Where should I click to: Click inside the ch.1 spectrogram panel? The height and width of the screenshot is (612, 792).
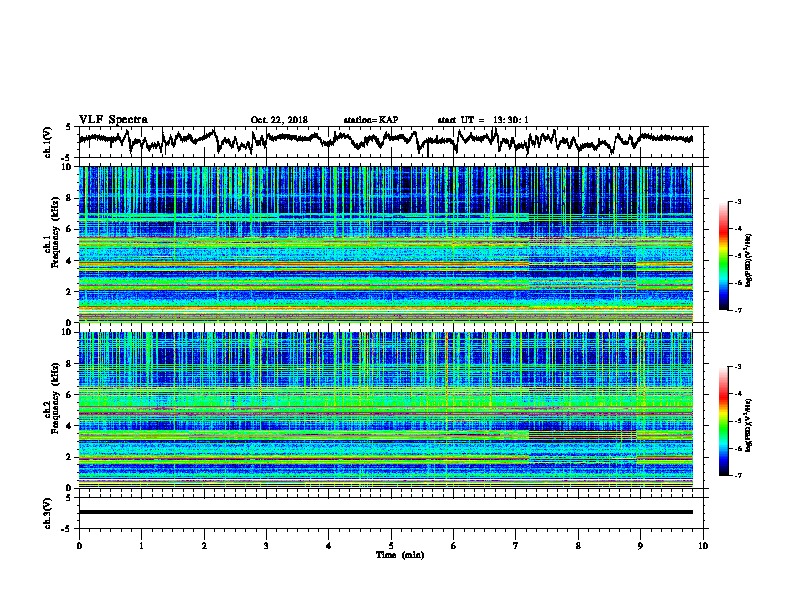coord(386,244)
